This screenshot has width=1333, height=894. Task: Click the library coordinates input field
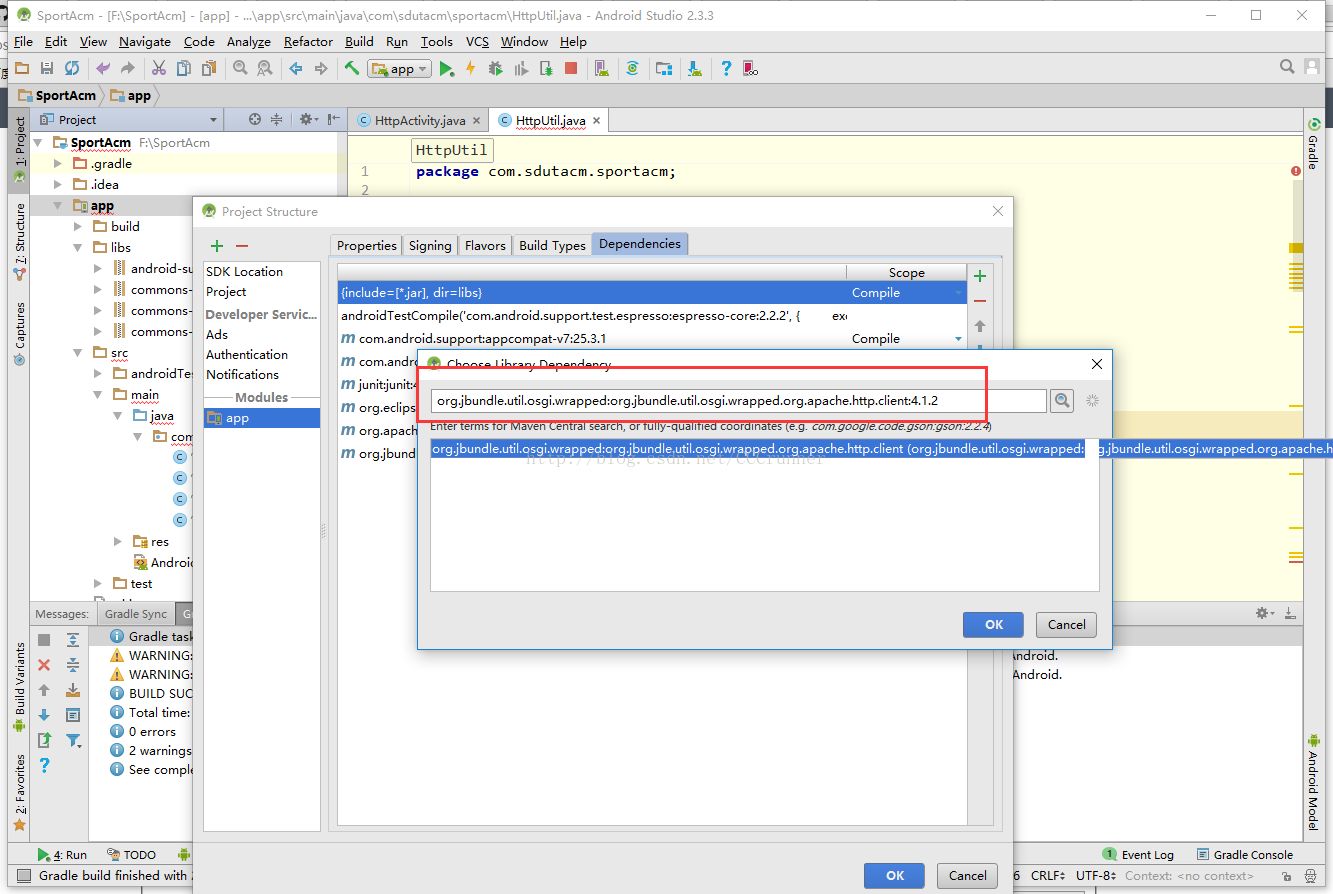coord(739,400)
